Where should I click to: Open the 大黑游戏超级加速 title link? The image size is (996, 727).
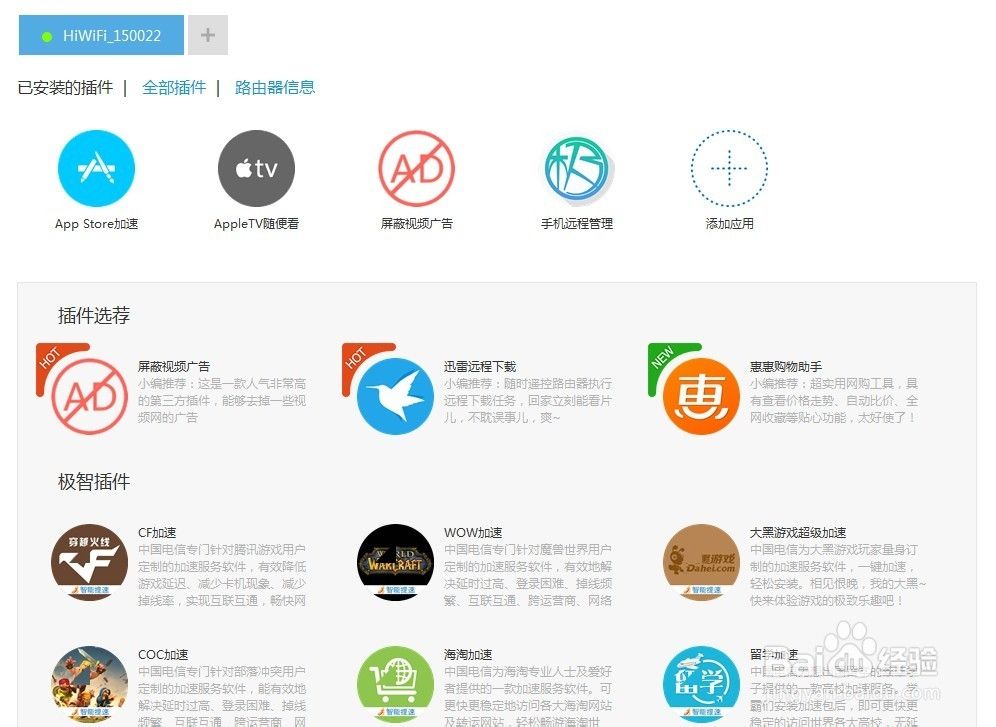tap(798, 533)
